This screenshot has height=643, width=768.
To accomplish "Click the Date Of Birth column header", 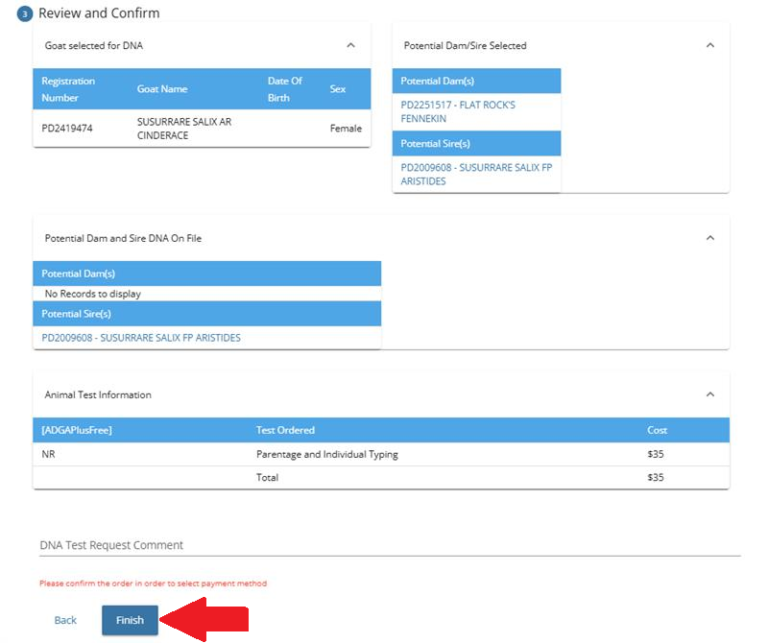I will [x=284, y=89].
